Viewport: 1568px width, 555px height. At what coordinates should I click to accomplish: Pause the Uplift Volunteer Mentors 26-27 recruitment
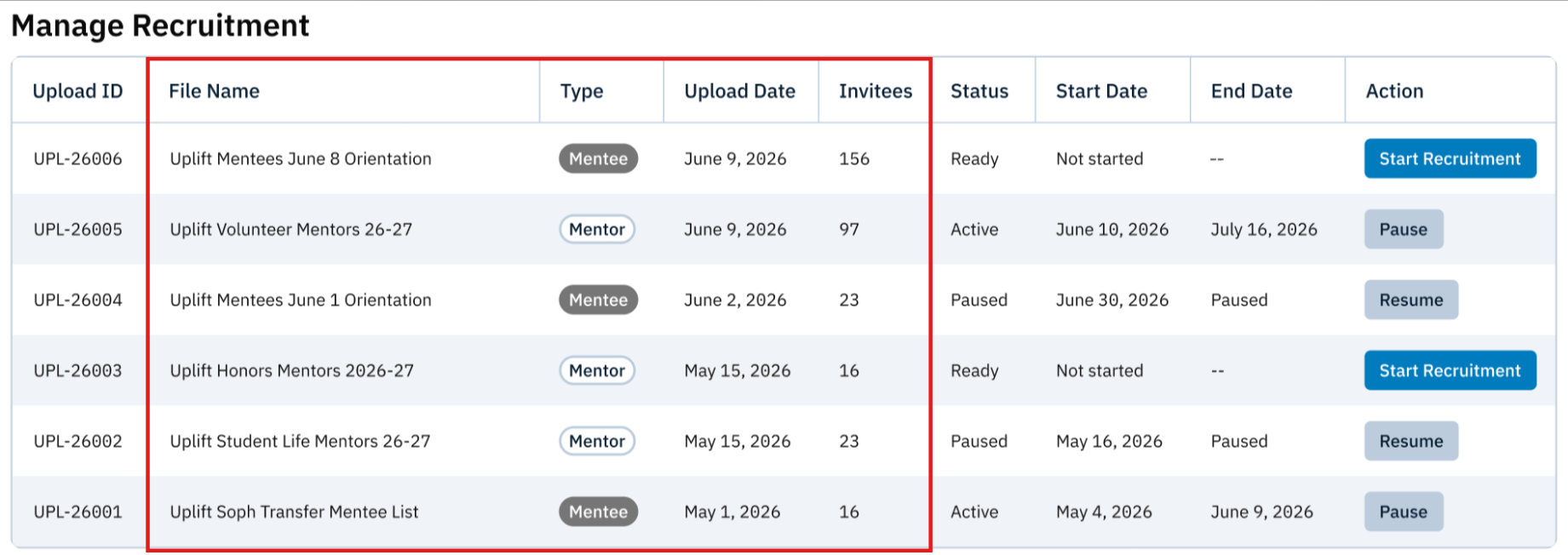pyautogui.click(x=1404, y=229)
